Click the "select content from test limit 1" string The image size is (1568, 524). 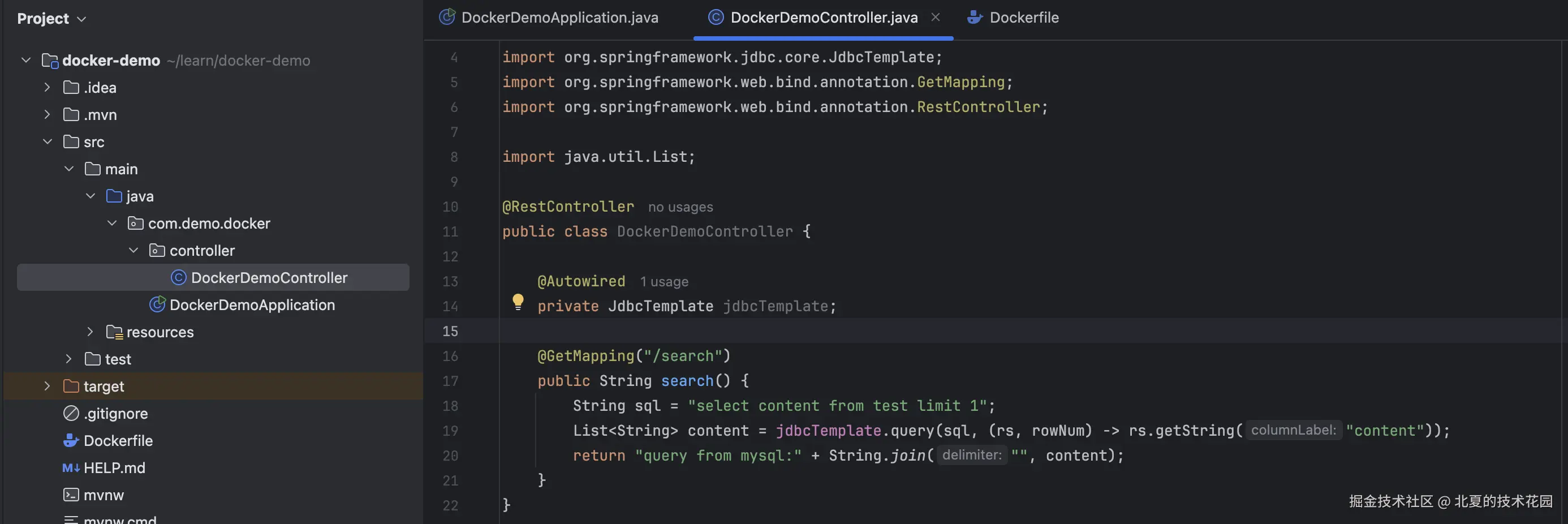coord(838,406)
